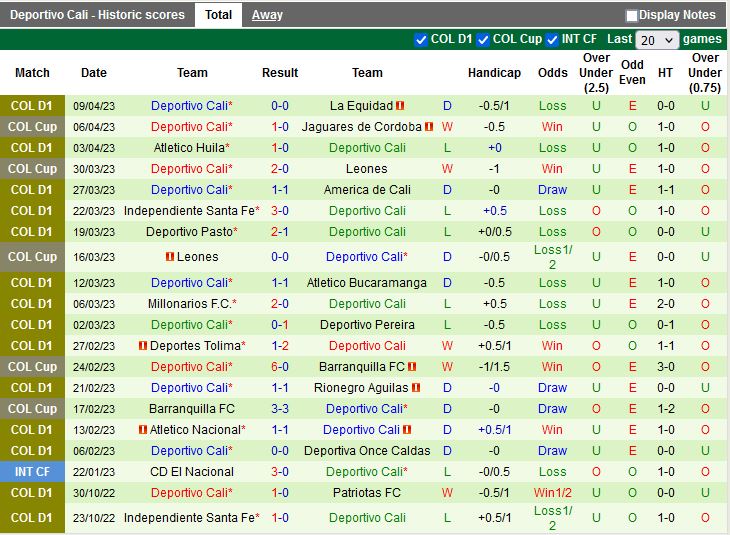Viewport: 730px width, 535px height.
Task: Select the Total tab
Action: (x=218, y=15)
